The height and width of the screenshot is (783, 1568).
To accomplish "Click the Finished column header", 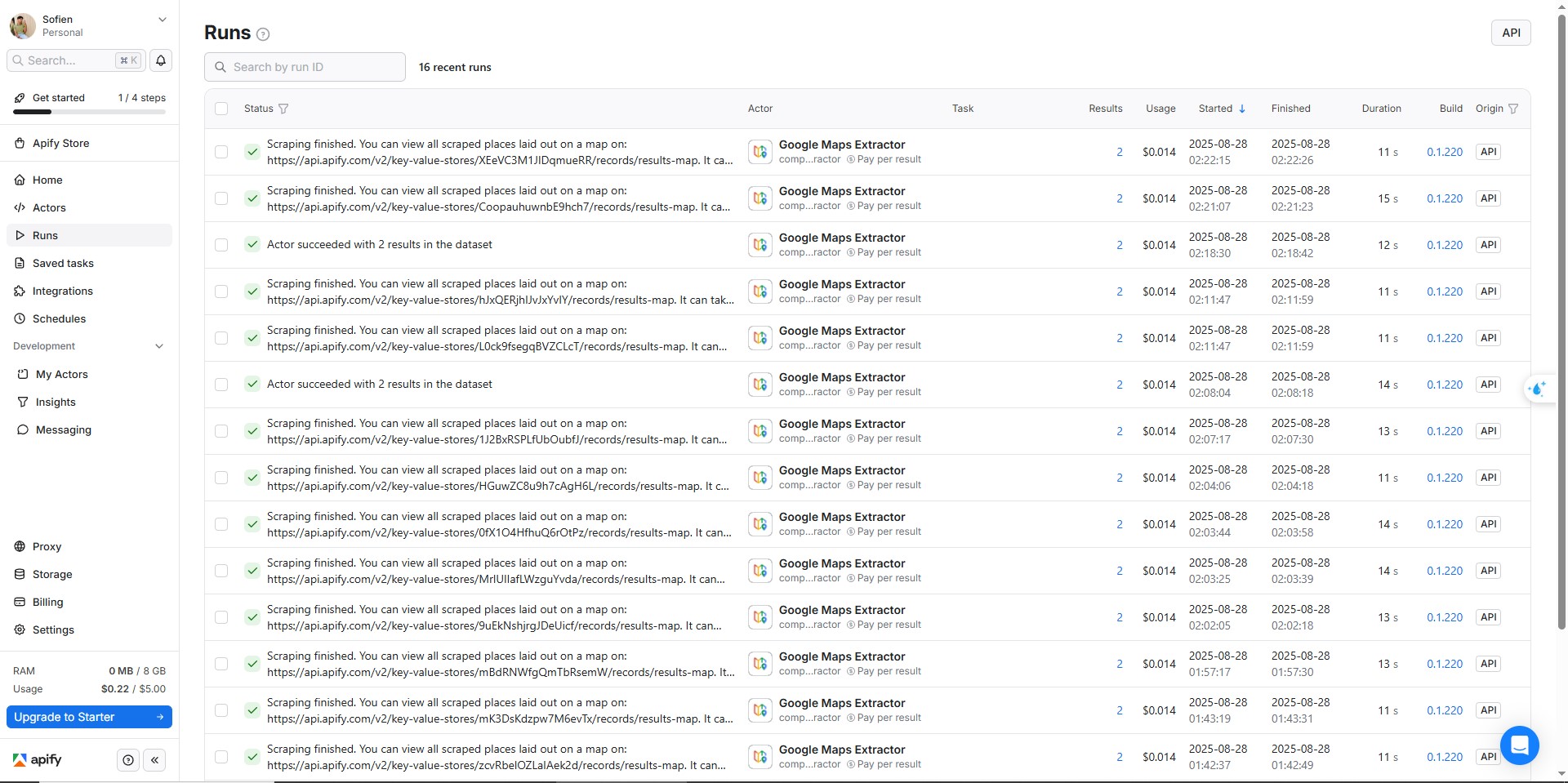I will [1290, 109].
